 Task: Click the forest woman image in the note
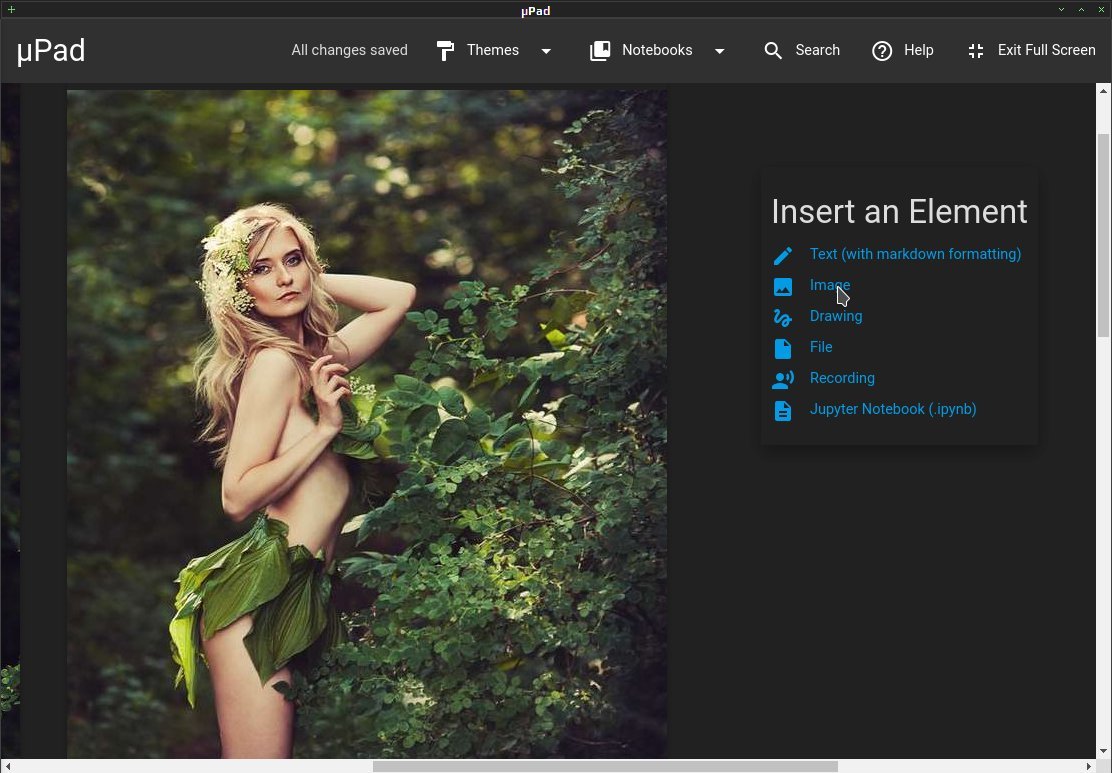(x=367, y=423)
